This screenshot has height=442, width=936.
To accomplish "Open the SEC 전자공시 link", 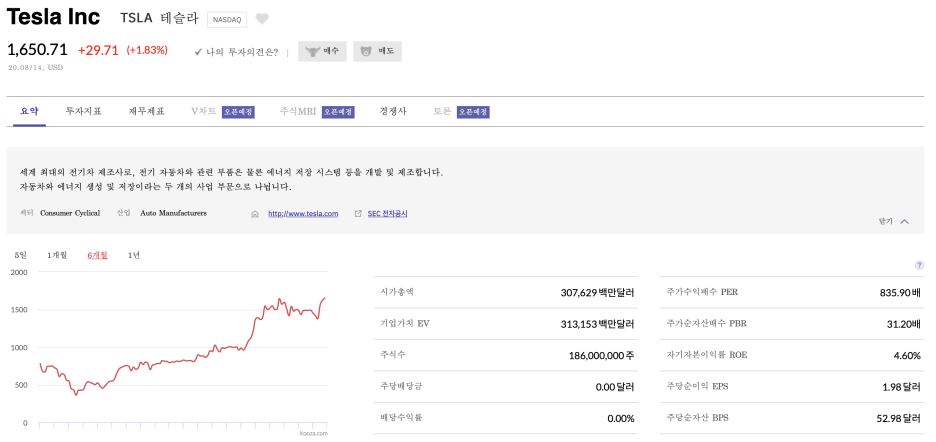I will pyautogui.click(x=387, y=213).
